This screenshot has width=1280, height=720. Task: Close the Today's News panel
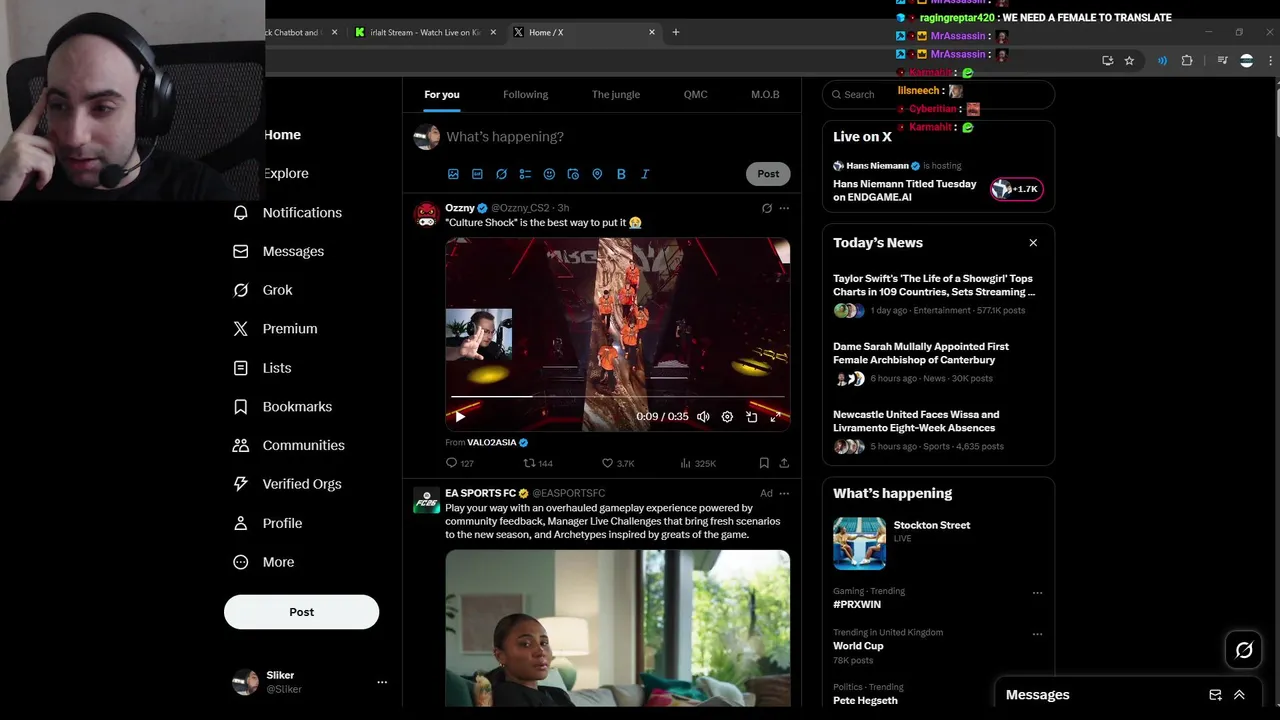click(1033, 243)
